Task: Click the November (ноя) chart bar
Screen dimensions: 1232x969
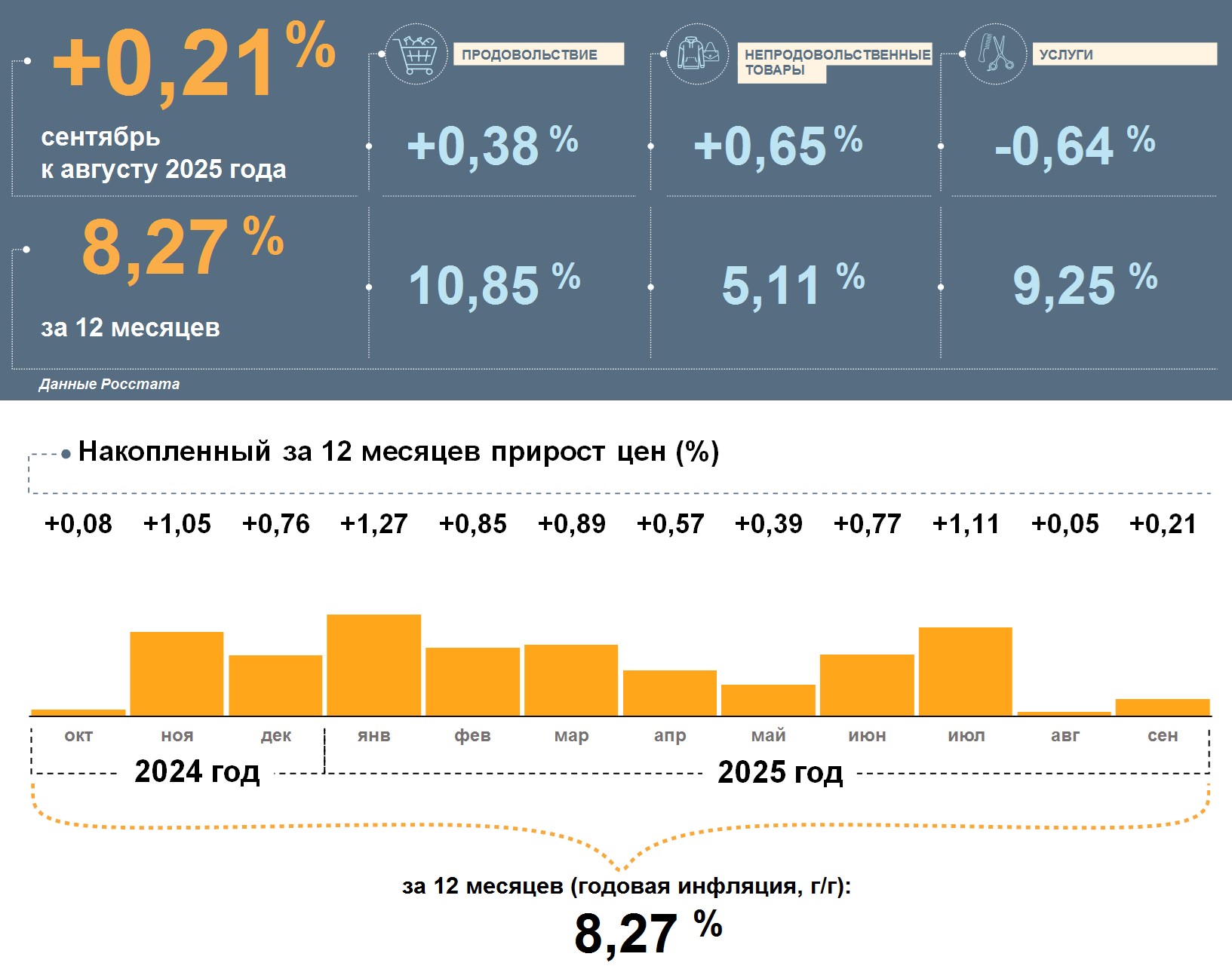Action: point(177,673)
